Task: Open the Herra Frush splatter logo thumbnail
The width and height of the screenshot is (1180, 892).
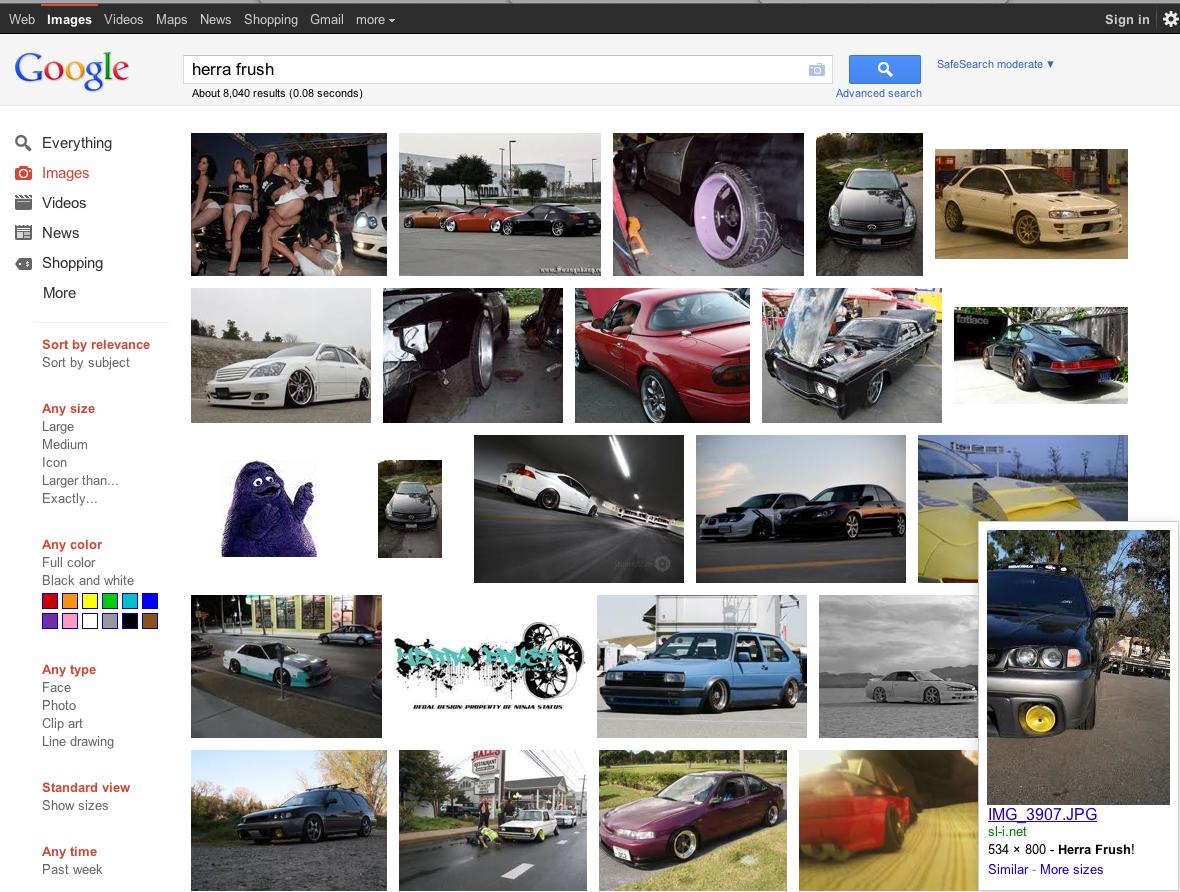Action: (489, 666)
